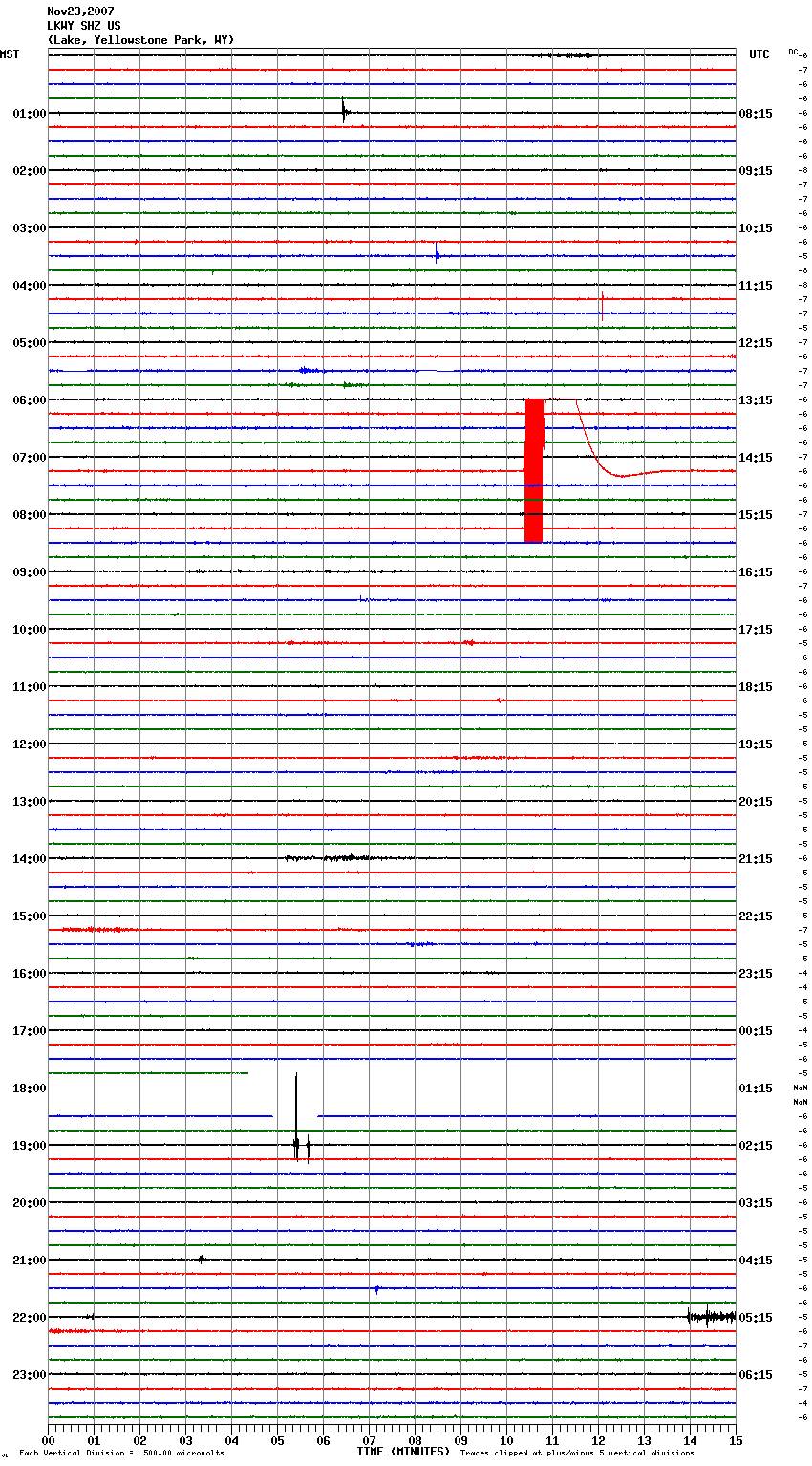Viewport: 812px width, 1466px height.
Task: Click the 22:00 MST time label
Action: (29, 1318)
